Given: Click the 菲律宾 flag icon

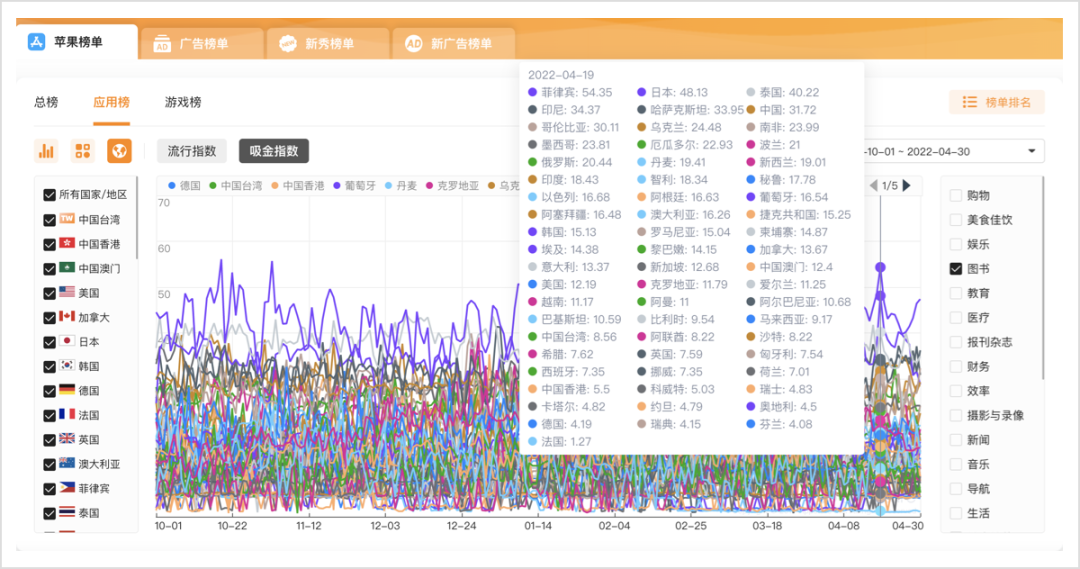Looking at the screenshot, I should coord(67,488).
